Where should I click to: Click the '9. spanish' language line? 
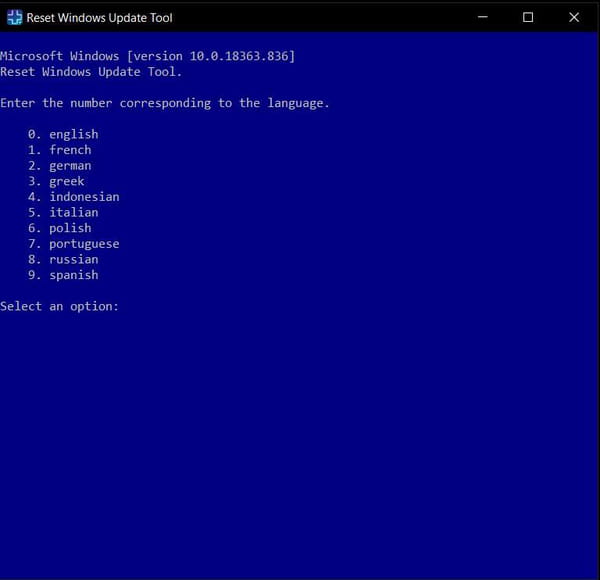[x=63, y=275]
